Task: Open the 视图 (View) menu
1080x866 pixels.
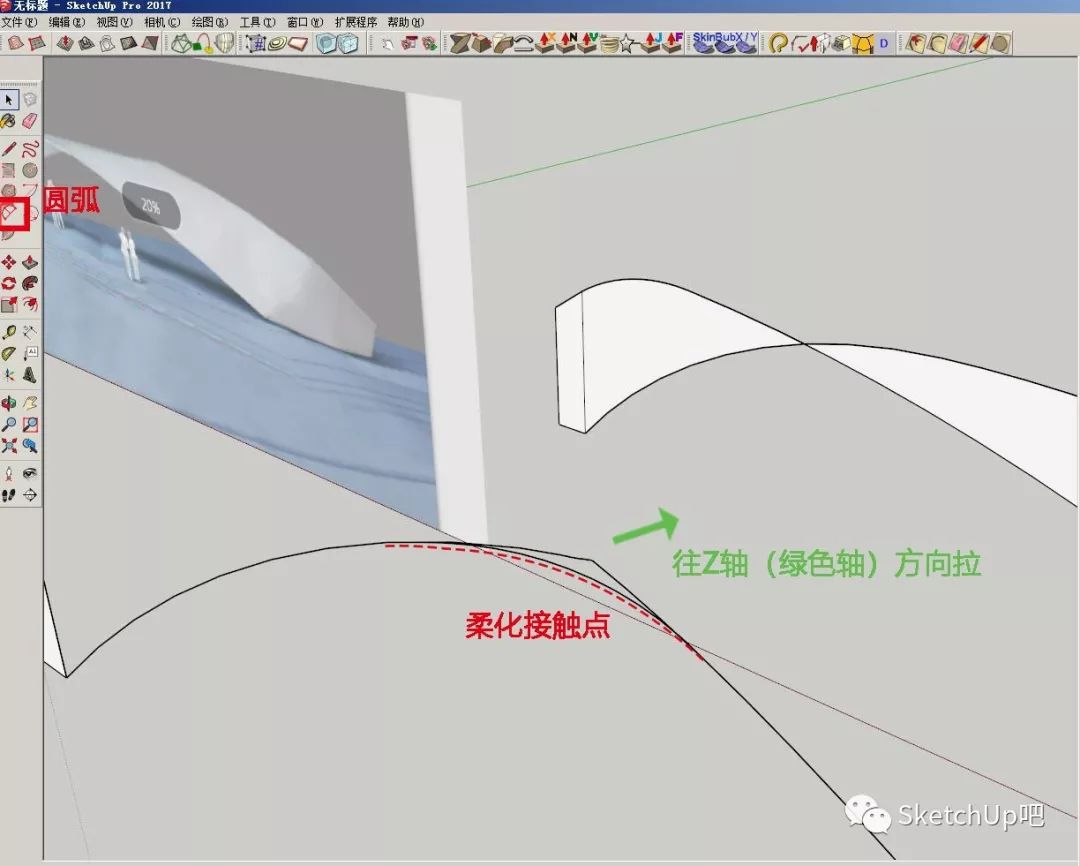Action: click(x=114, y=22)
